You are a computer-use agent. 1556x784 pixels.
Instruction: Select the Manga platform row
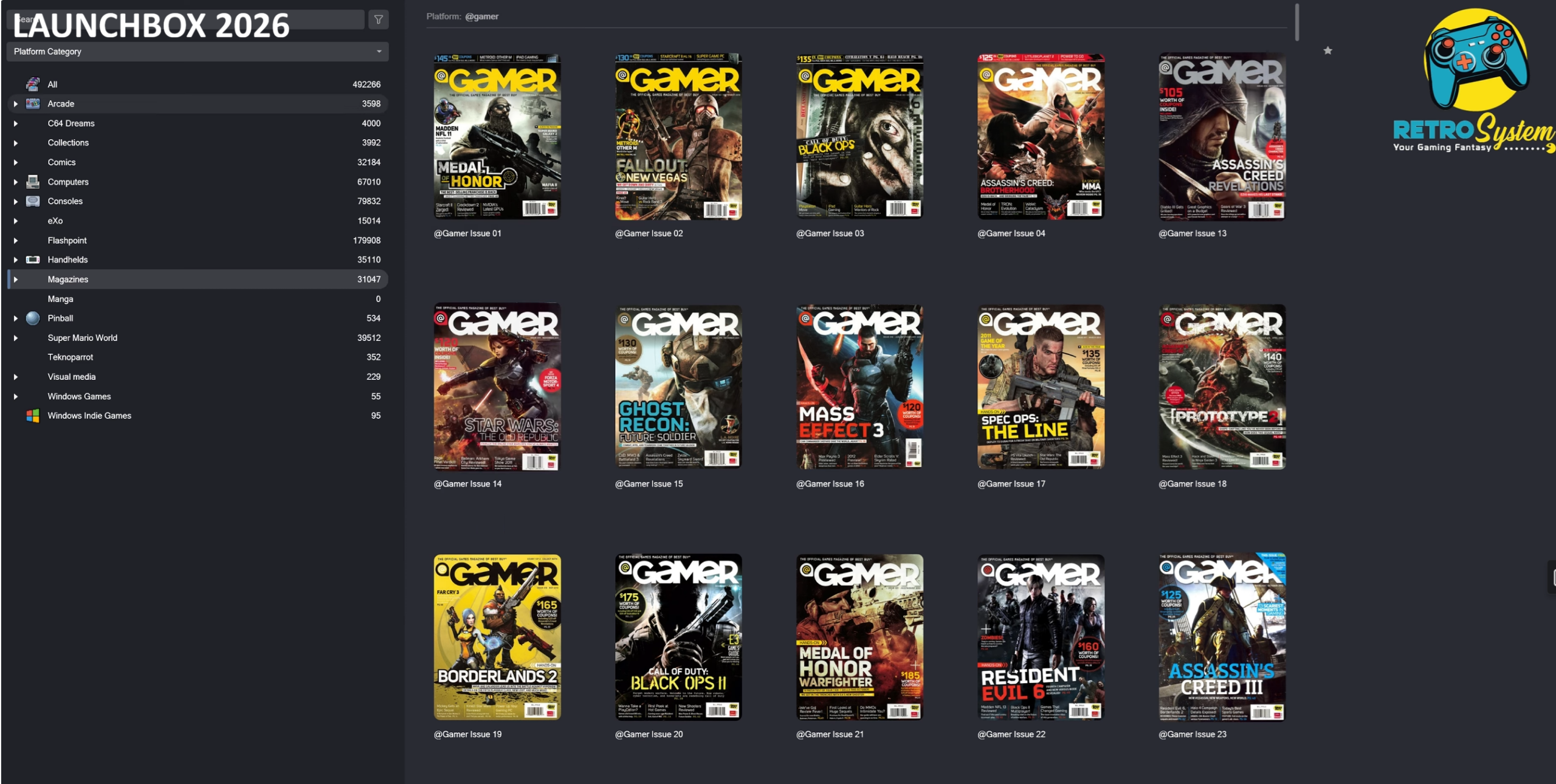(198, 299)
